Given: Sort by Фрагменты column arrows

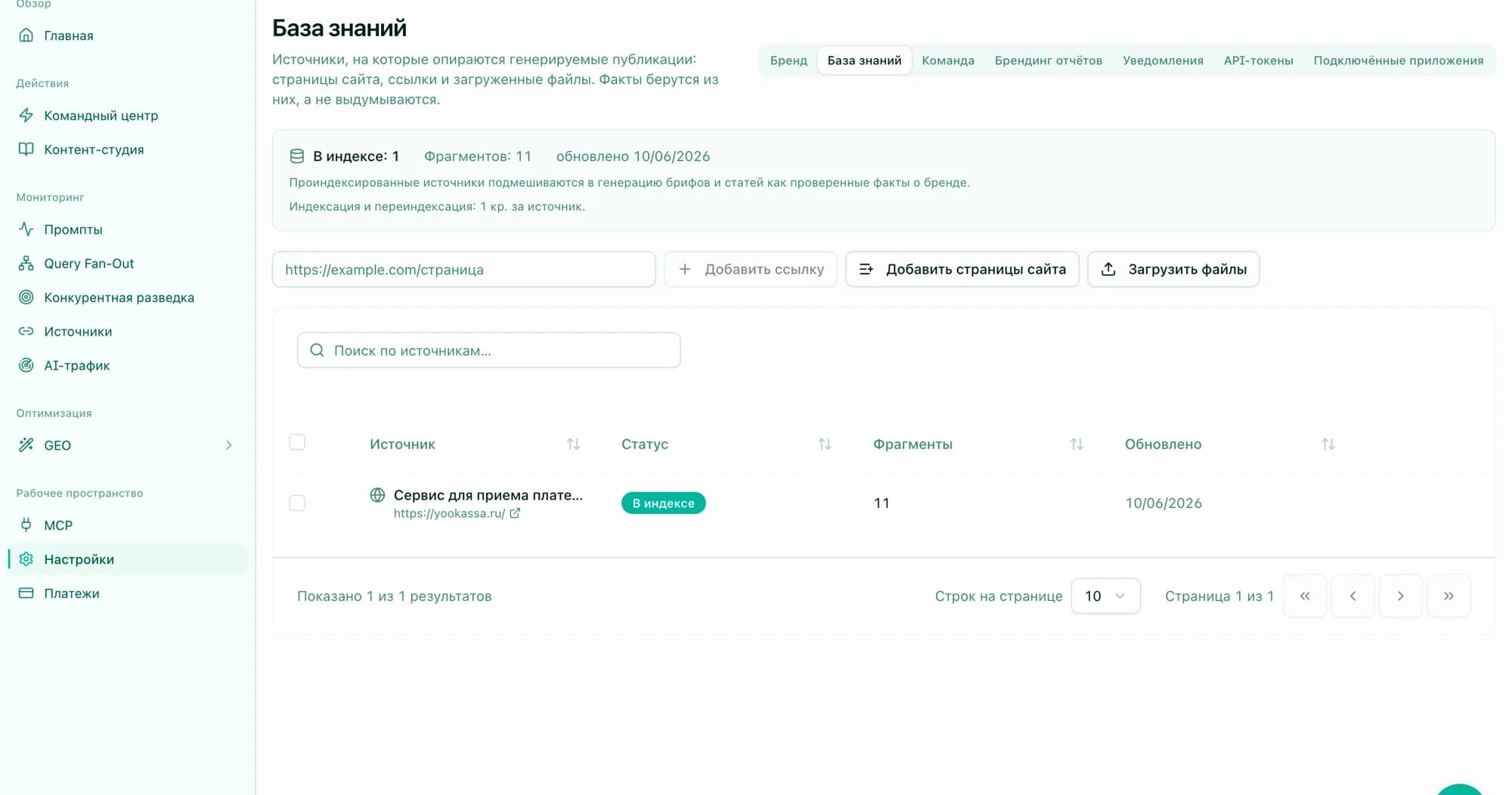Looking at the screenshot, I should [x=1077, y=444].
